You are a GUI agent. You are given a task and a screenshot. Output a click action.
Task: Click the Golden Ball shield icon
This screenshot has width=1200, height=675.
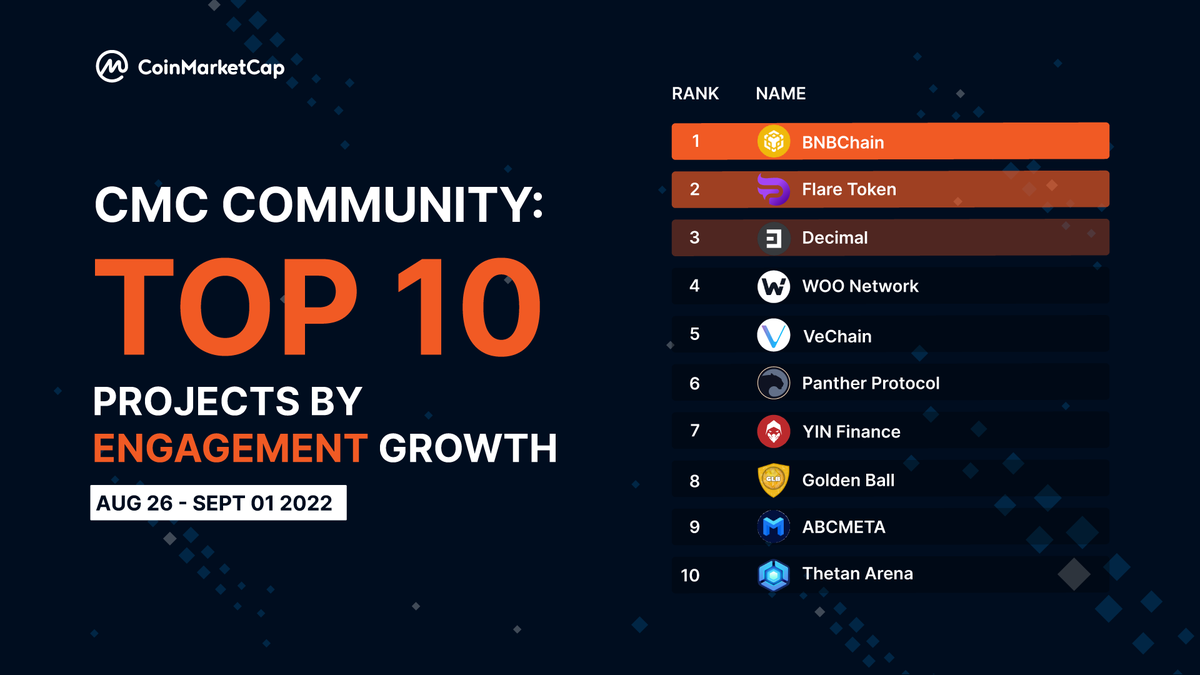(x=774, y=480)
